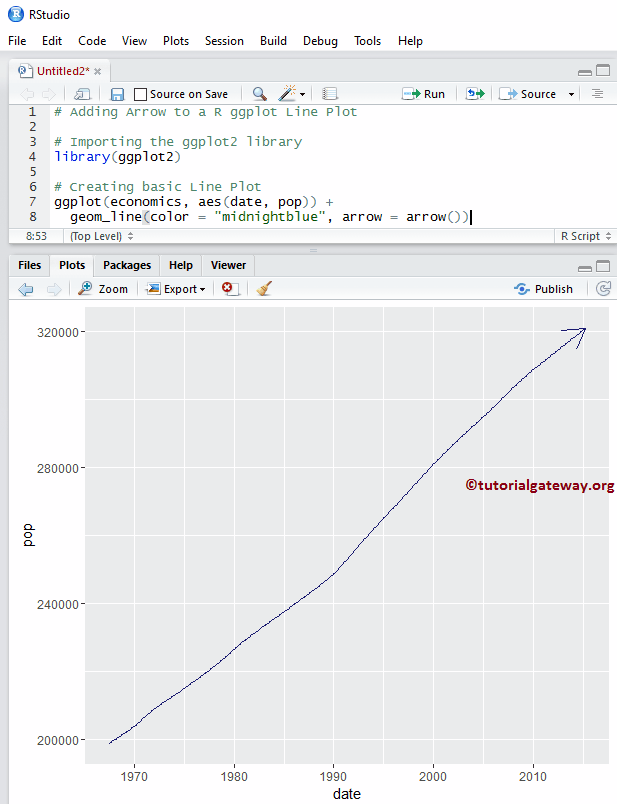This screenshot has height=804, width=617.
Task: Open the code tools magic wand
Action: [287, 93]
